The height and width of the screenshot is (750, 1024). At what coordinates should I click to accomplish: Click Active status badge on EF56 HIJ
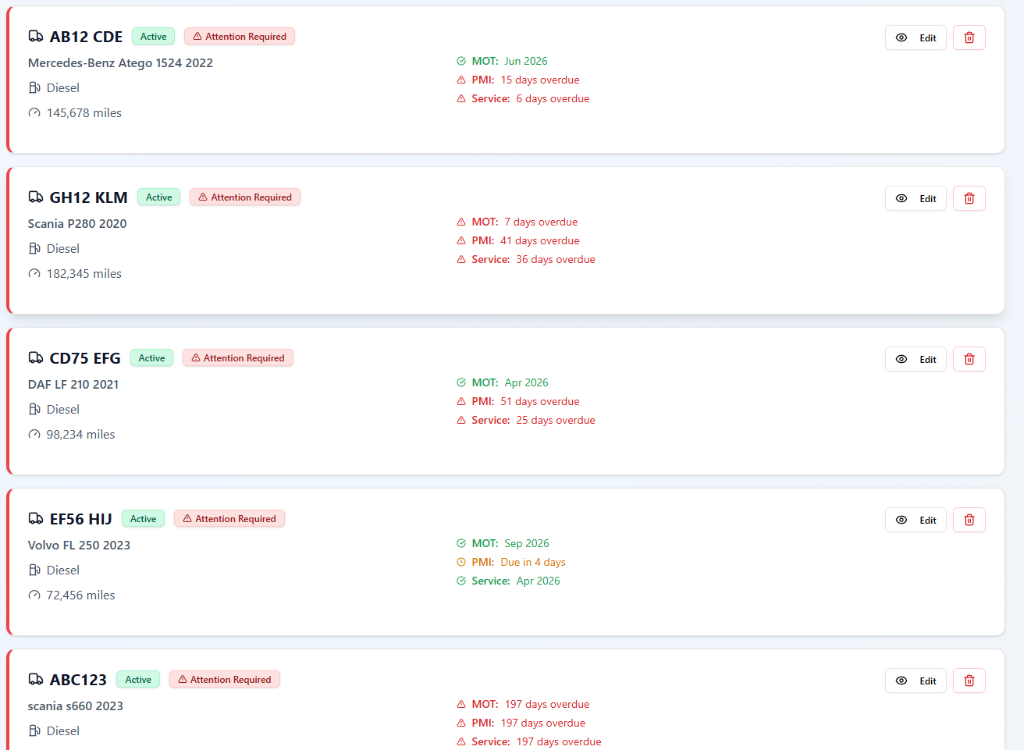point(143,518)
